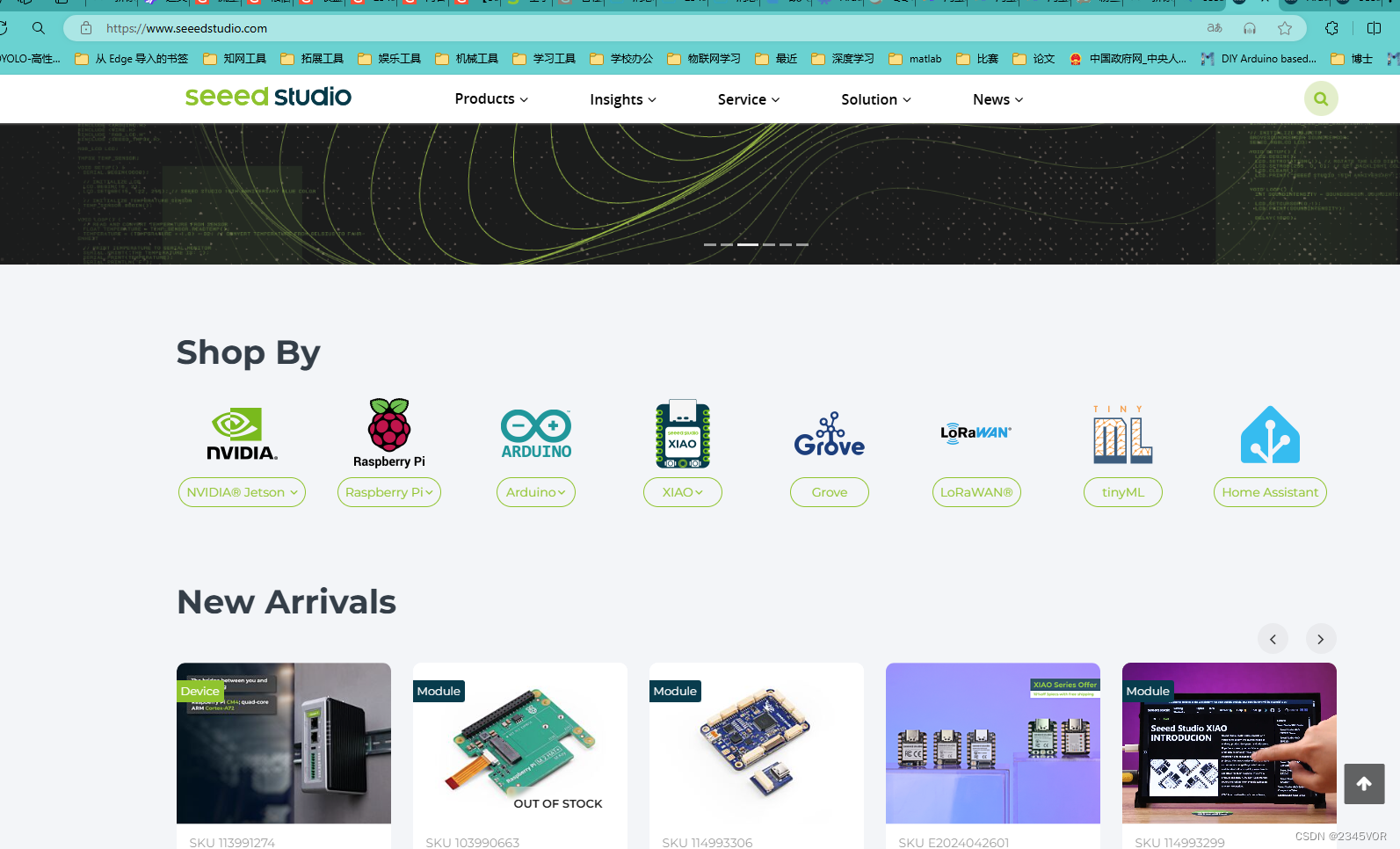Open the 娱乐工具 bookmark folder
1400x849 pixels.
tap(389, 59)
